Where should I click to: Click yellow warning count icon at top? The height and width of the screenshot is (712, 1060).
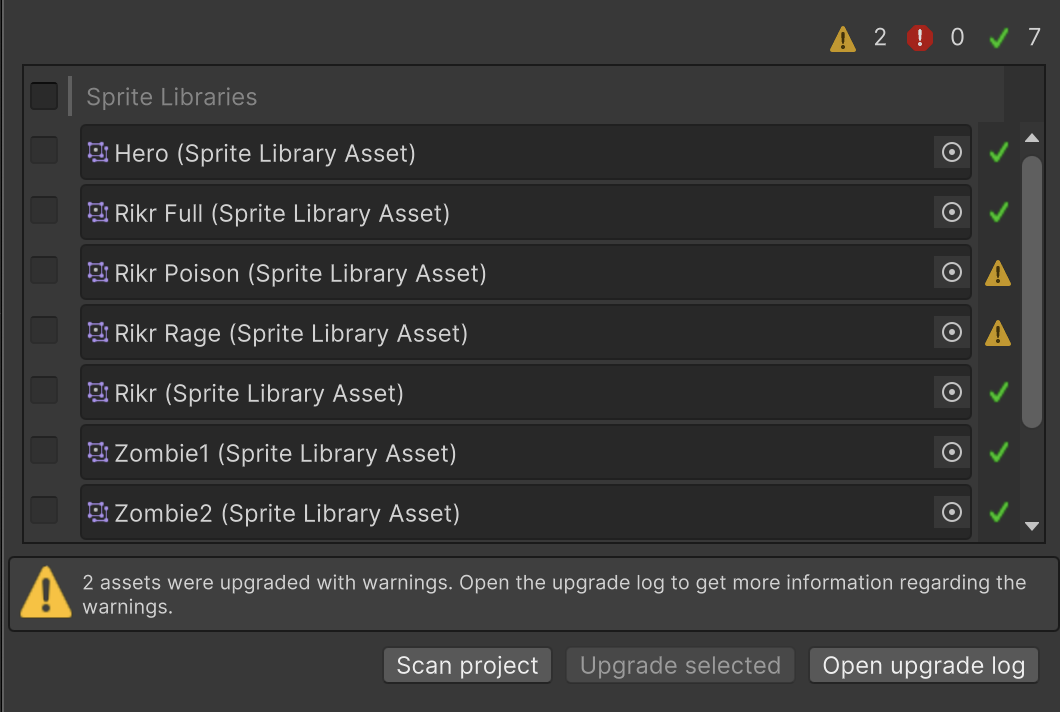[x=843, y=39]
